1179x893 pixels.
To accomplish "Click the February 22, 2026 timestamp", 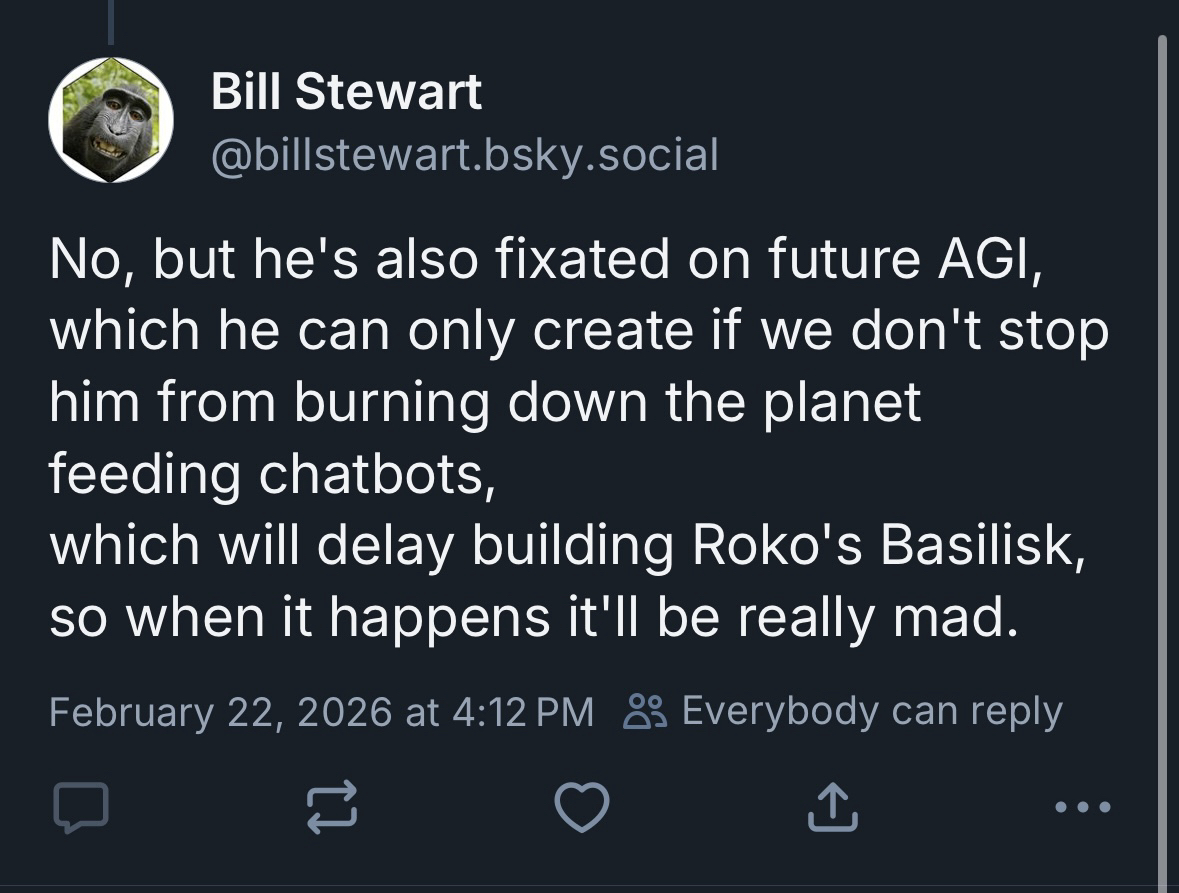I will [320, 712].
